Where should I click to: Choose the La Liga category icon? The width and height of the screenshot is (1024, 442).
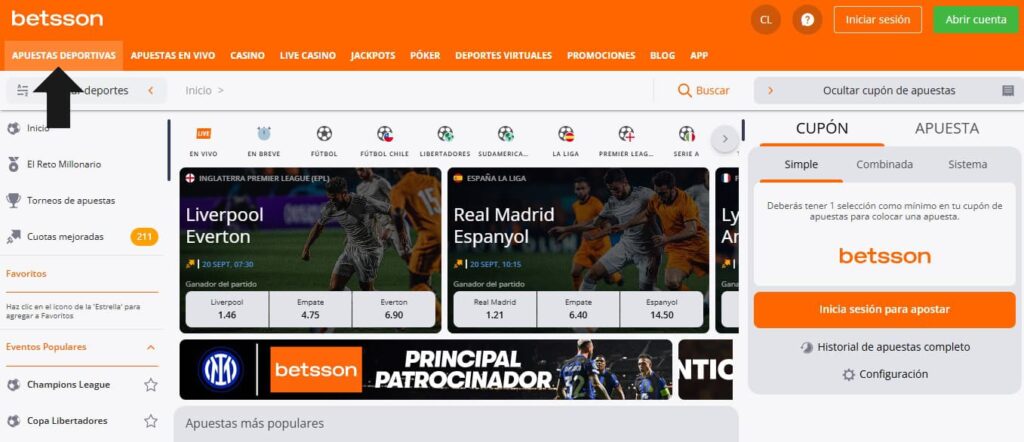point(566,140)
